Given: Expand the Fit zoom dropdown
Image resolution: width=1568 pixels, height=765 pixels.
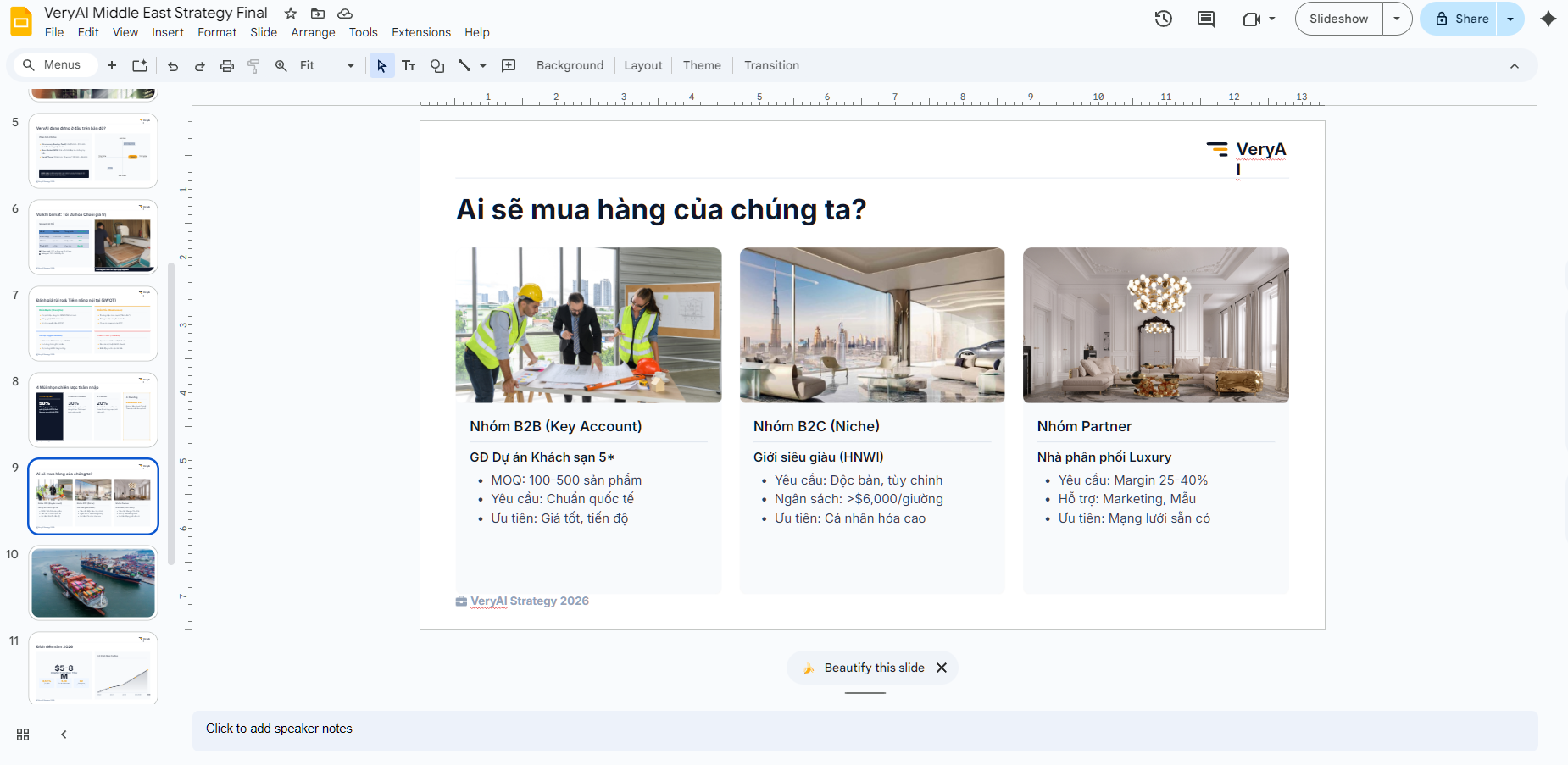Looking at the screenshot, I should click(x=350, y=66).
